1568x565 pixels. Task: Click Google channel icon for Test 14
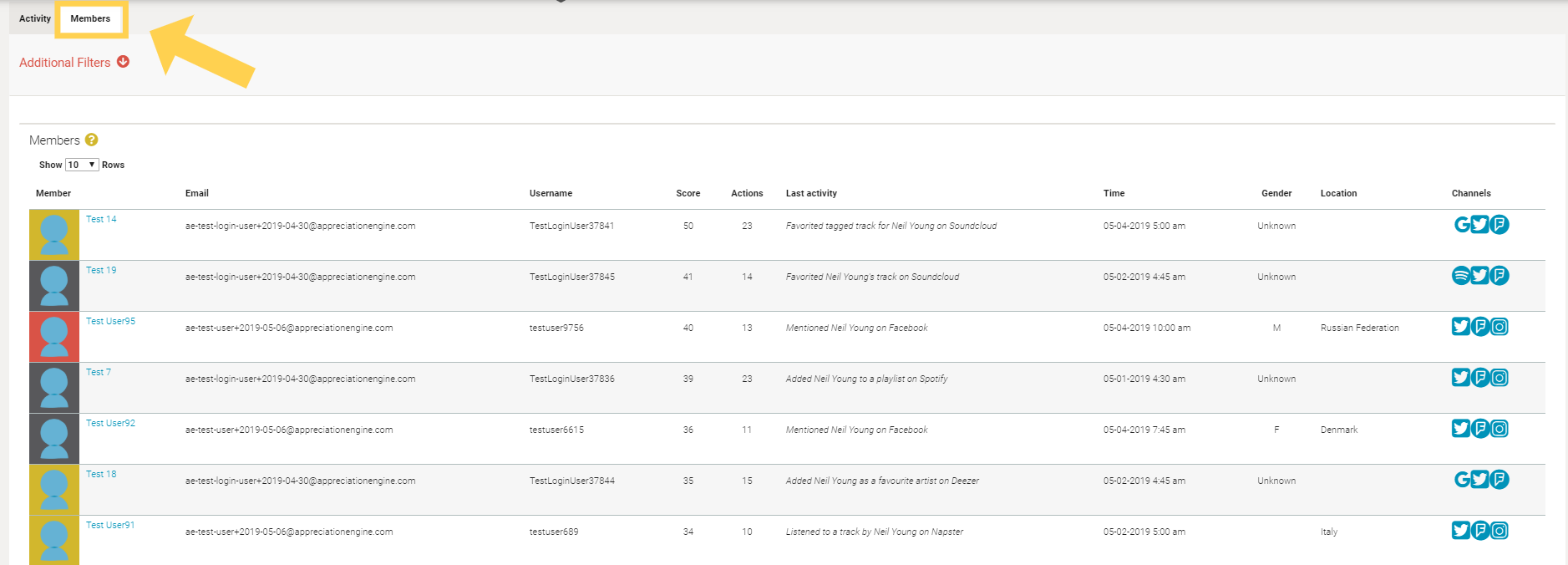coord(1462,225)
